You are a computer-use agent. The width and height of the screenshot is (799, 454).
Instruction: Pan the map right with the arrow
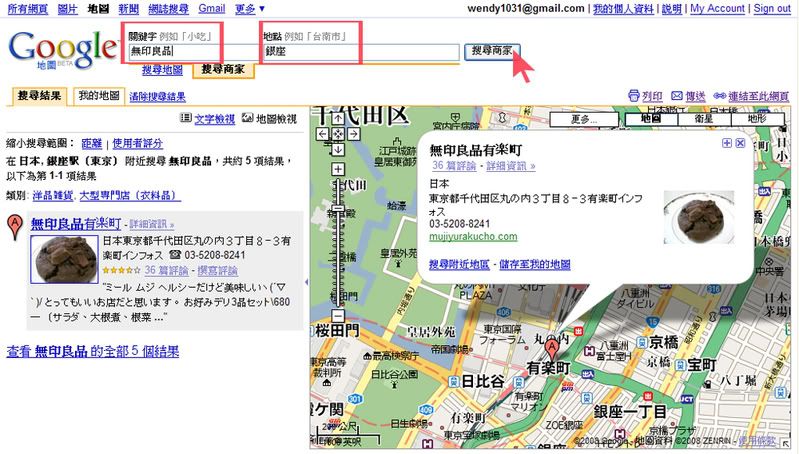pyautogui.click(x=353, y=133)
